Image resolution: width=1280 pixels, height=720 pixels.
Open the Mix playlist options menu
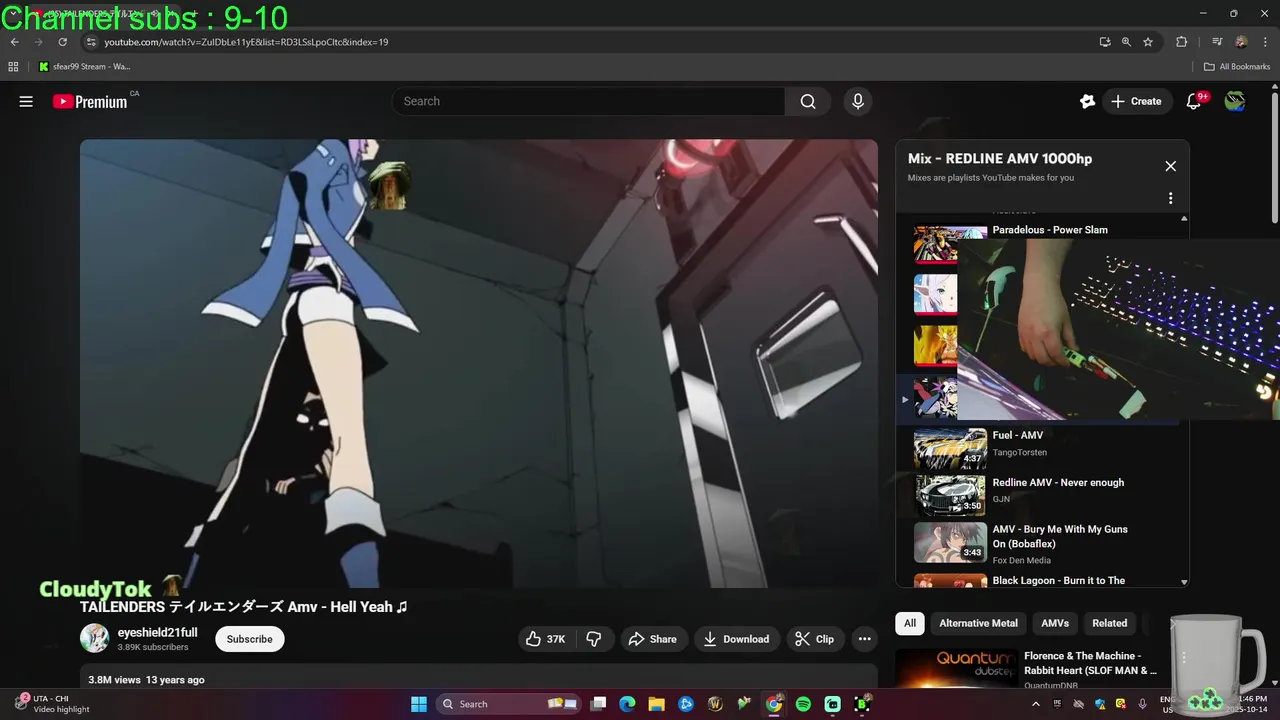click(1170, 198)
